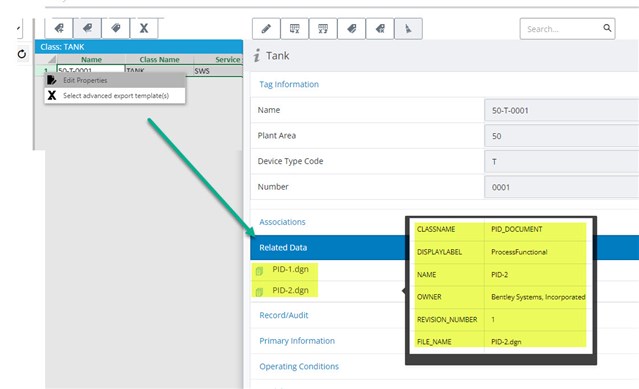Click the PID-1.dgn document icon
The width and height of the screenshot is (639, 389).
(x=259, y=270)
